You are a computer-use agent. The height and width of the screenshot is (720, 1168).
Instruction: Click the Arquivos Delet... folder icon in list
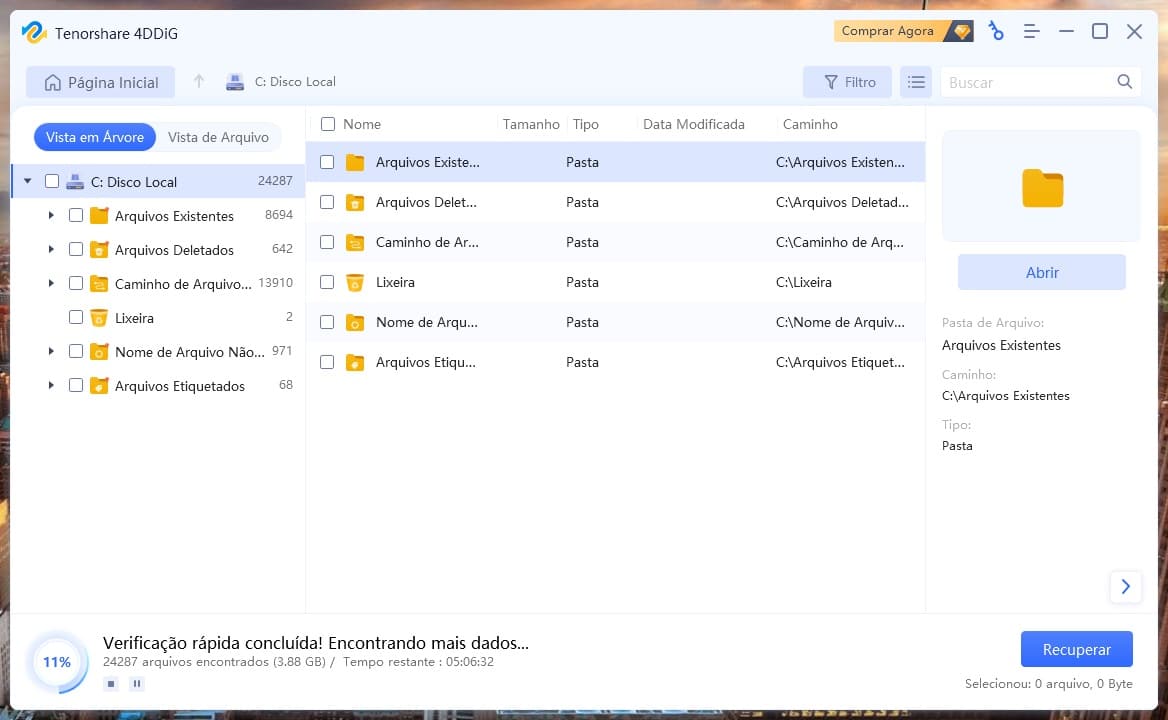coord(355,203)
